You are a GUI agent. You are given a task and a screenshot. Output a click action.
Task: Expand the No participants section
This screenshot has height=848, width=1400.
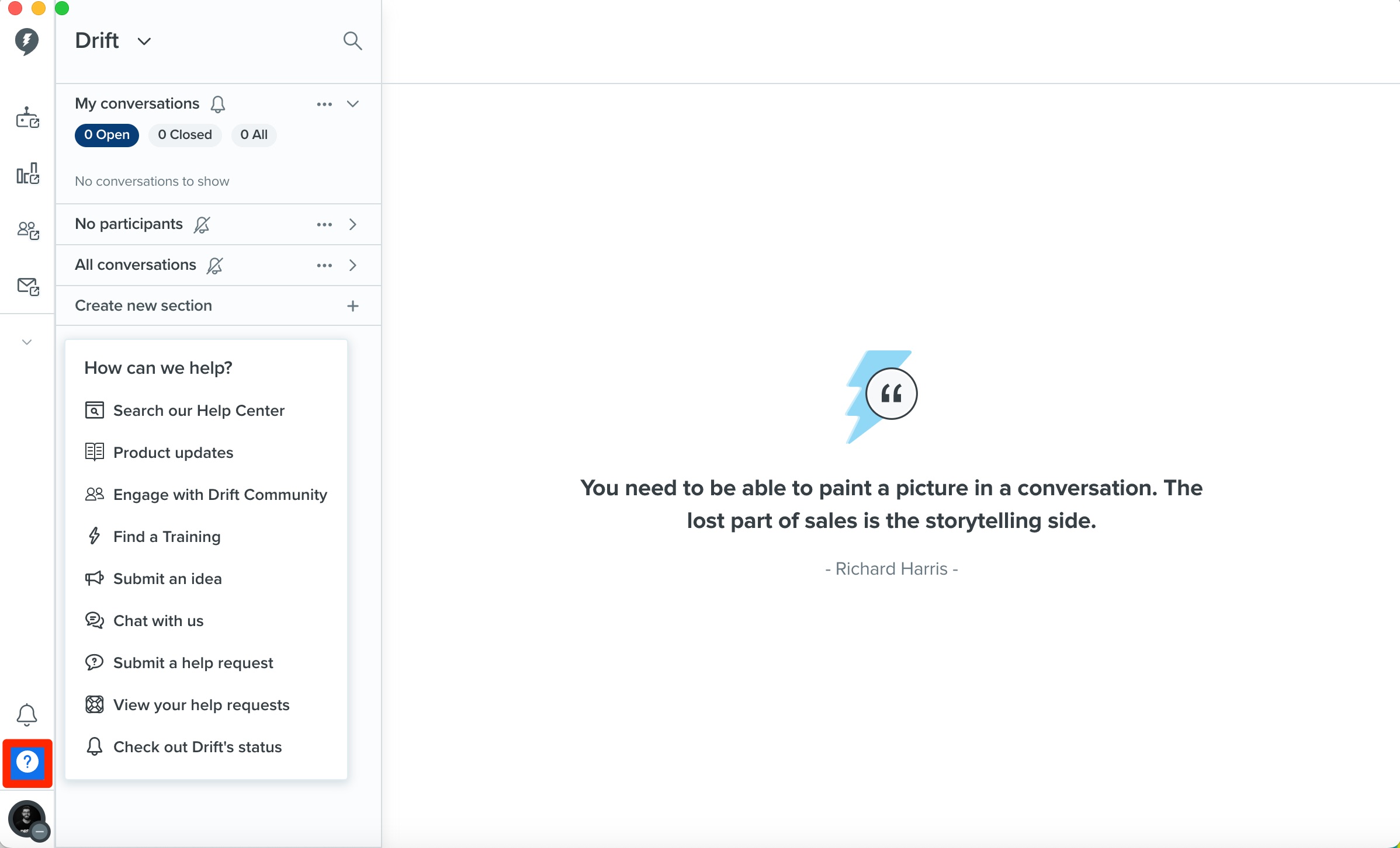pyautogui.click(x=352, y=224)
